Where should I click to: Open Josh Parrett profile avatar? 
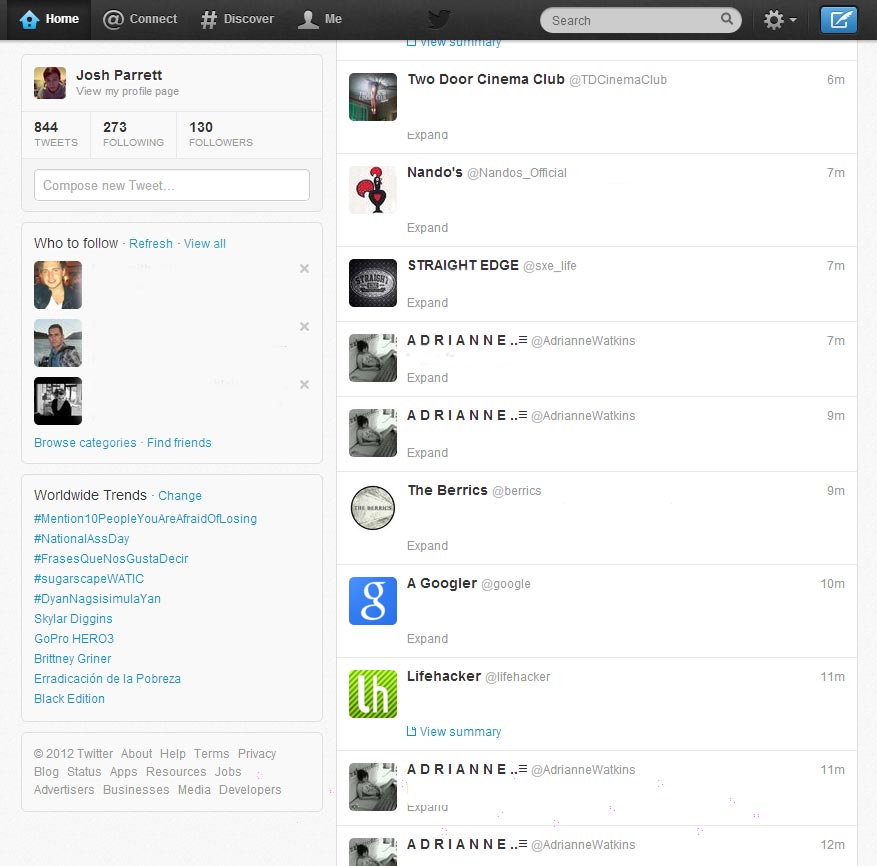click(x=50, y=83)
